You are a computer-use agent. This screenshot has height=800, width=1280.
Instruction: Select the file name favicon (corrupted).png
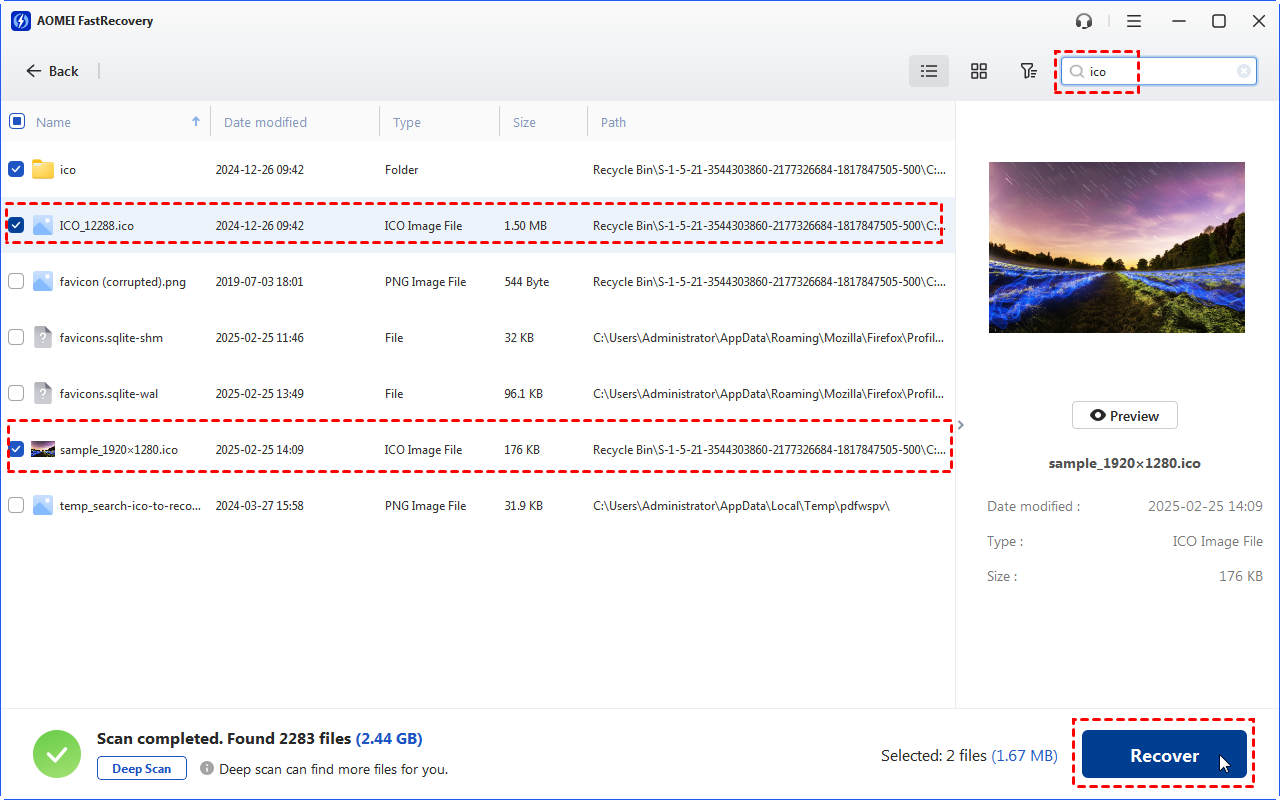[123, 282]
